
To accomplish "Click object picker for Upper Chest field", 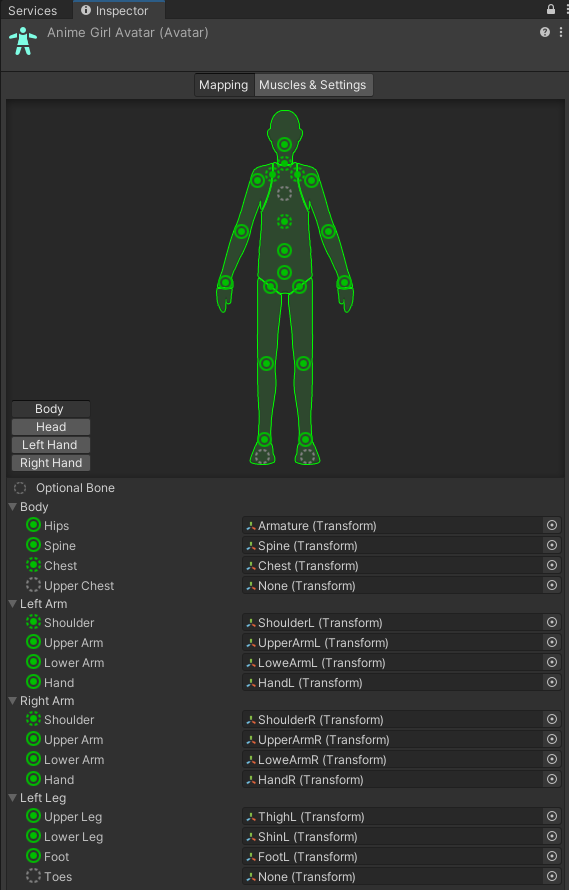I will coord(551,585).
